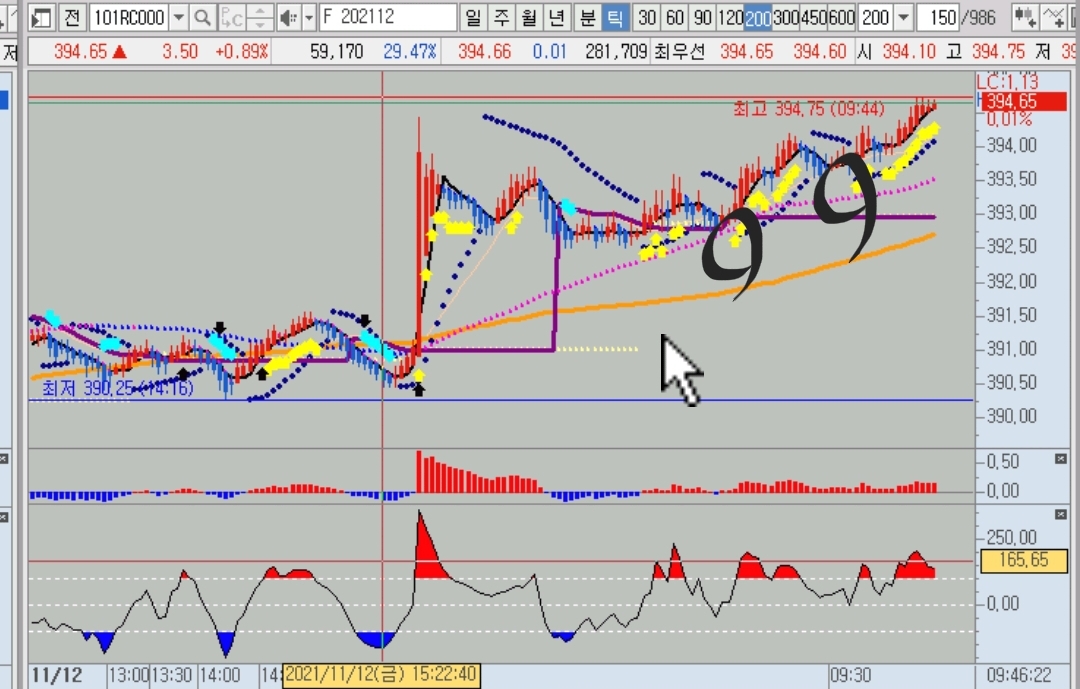Click the PC link icon
Image resolution: width=1080 pixels, height=689 pixels.
(x=231, y=17)
